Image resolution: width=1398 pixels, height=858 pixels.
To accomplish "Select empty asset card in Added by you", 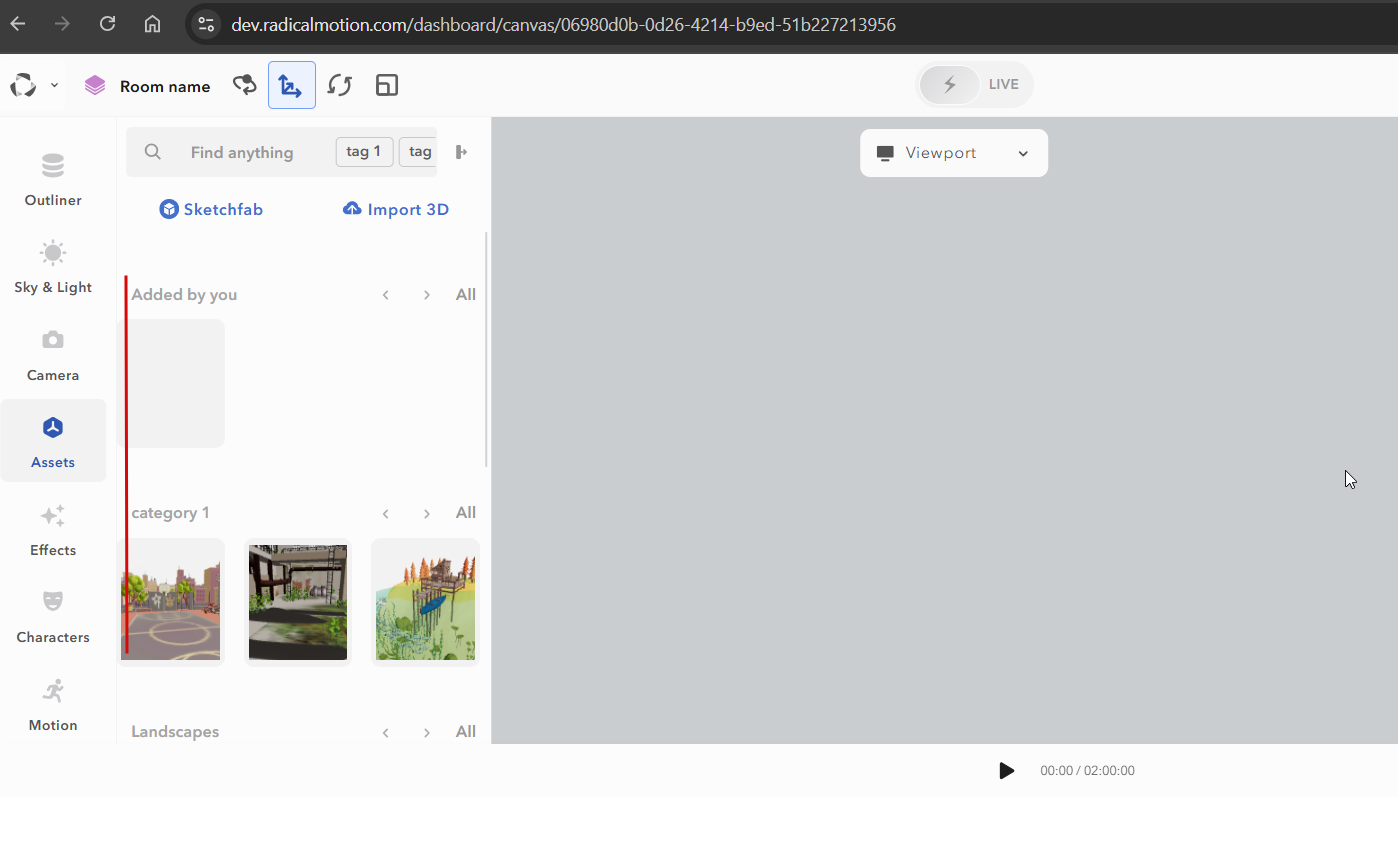I will tap(171, 383).
